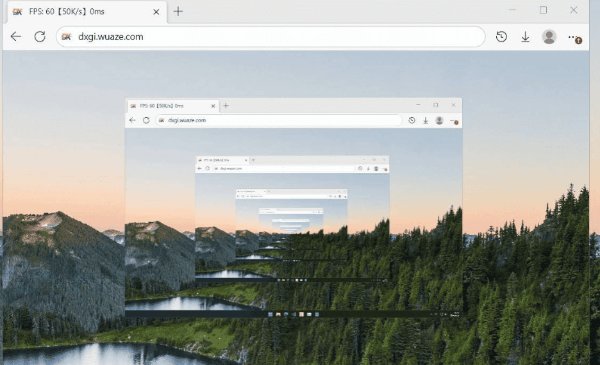This screenshot has height=365, width=600.
Task: Click download icon in nested mirrored window
Action: [426, 121]
